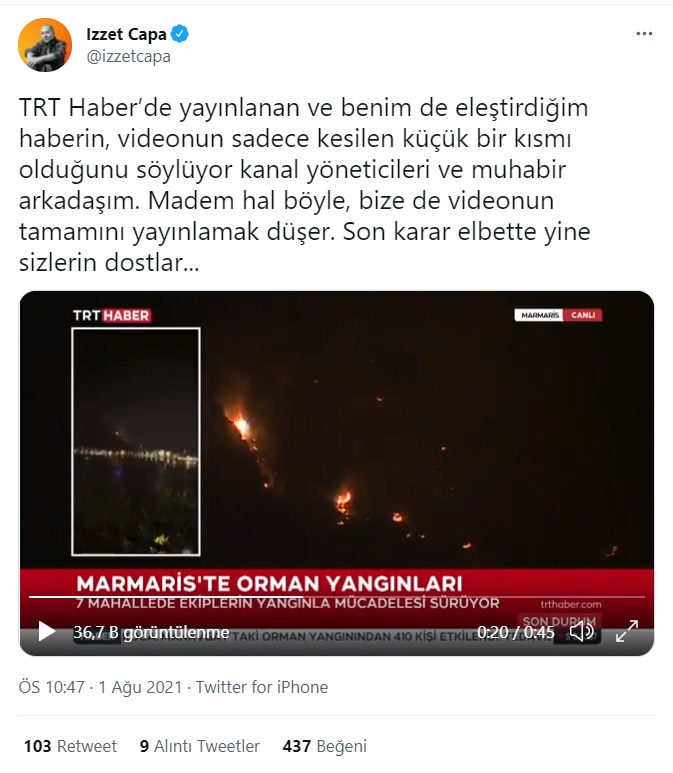Screen dimensions: 673x773
Task: Seek on the video progress bar
Action: (336, 597)
